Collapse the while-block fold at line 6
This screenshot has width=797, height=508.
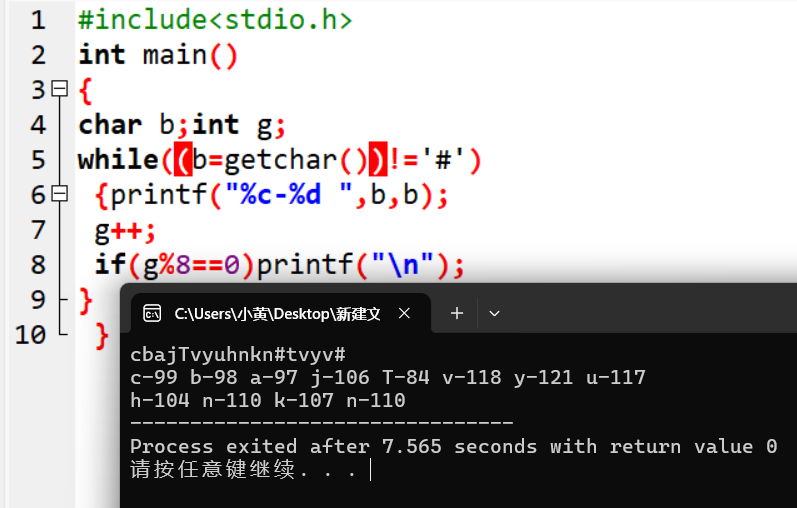click(x=60, y=194)
